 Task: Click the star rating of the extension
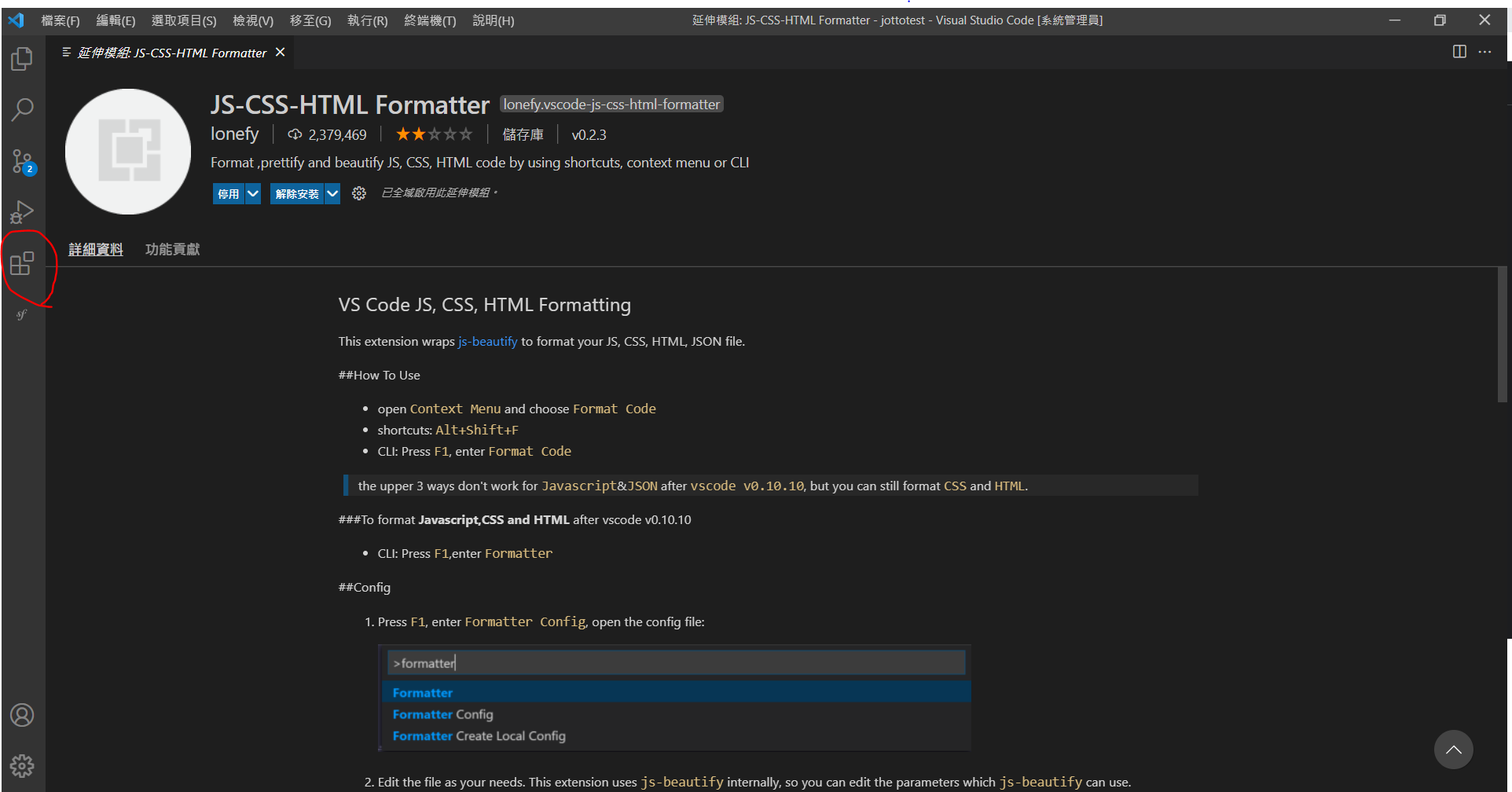(434, 134)
